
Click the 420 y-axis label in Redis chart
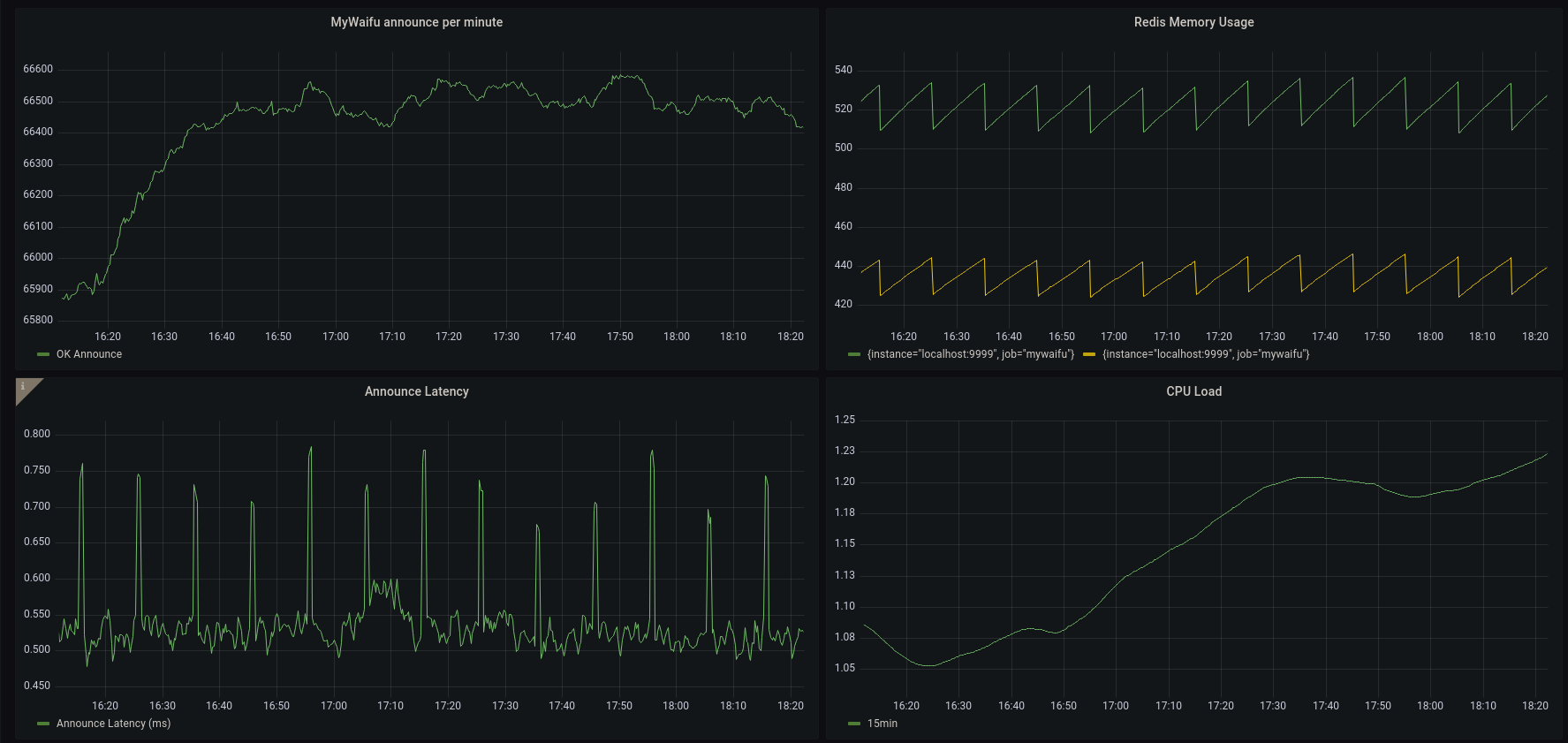pos(844,304)
